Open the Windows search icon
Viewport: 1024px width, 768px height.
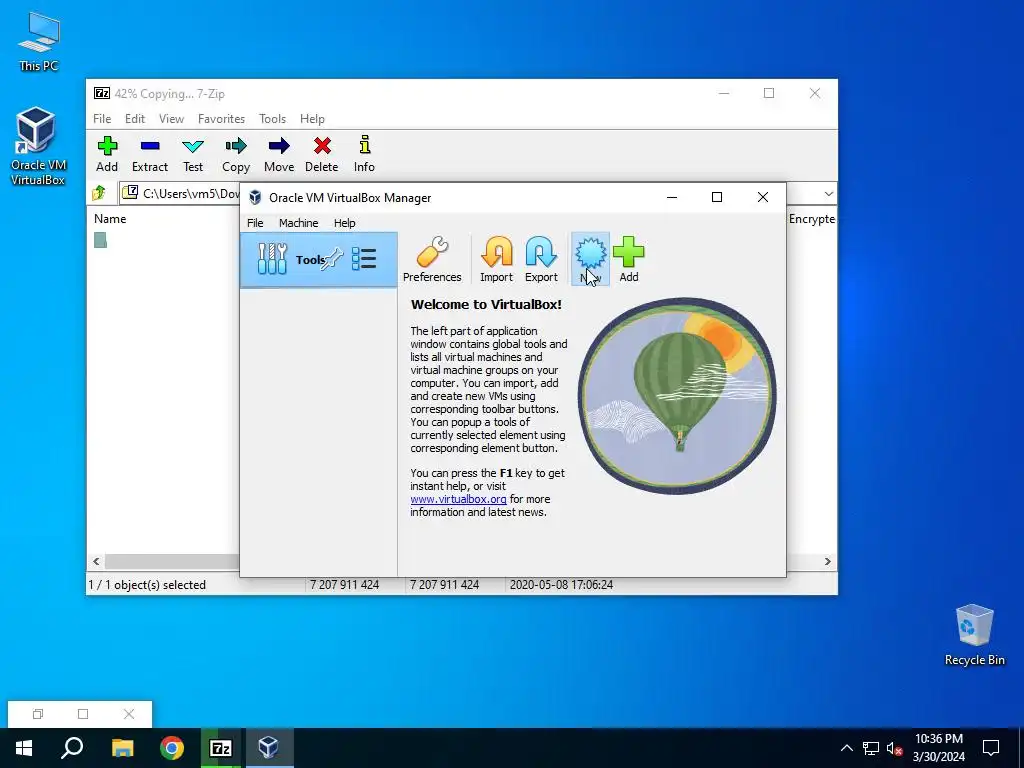pyautogui.click(x=72, y=748)
